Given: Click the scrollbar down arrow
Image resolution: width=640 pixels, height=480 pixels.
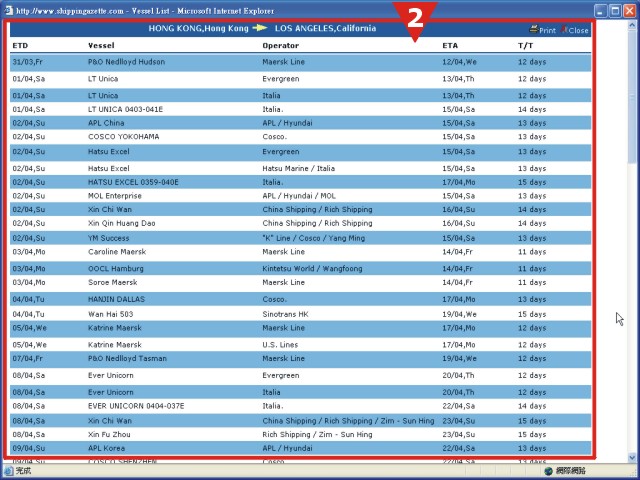Looking at the screenshot, I should click(x=633, y=457).
